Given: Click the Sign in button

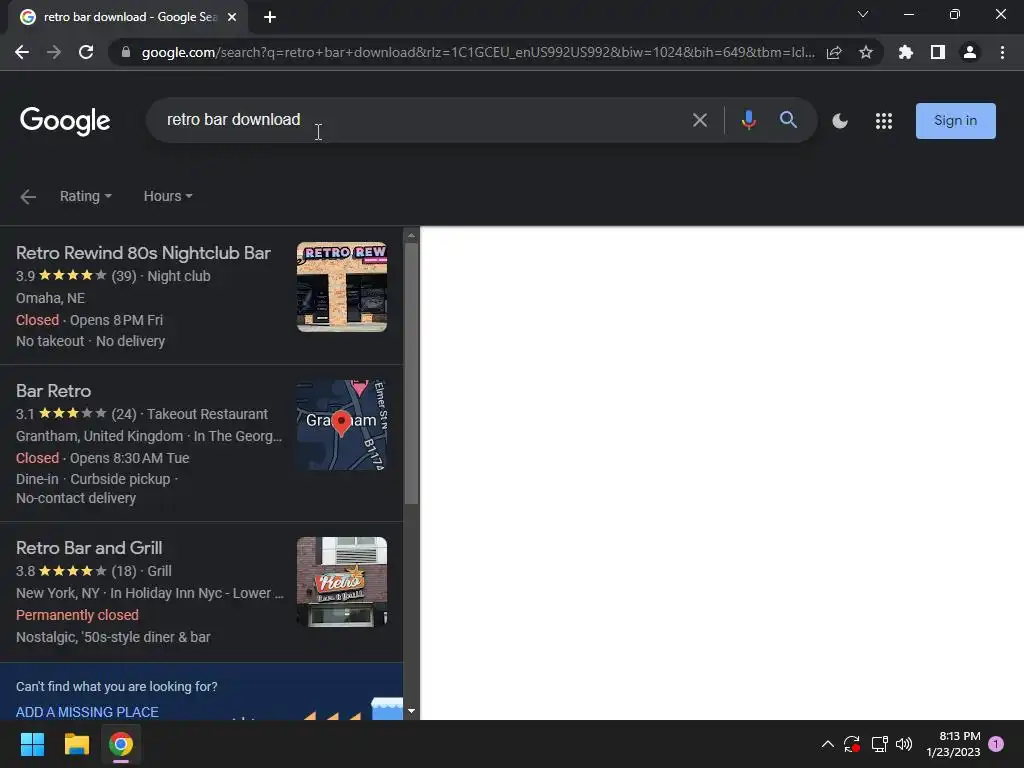Looking at the screenshot, I should [955, 121].
